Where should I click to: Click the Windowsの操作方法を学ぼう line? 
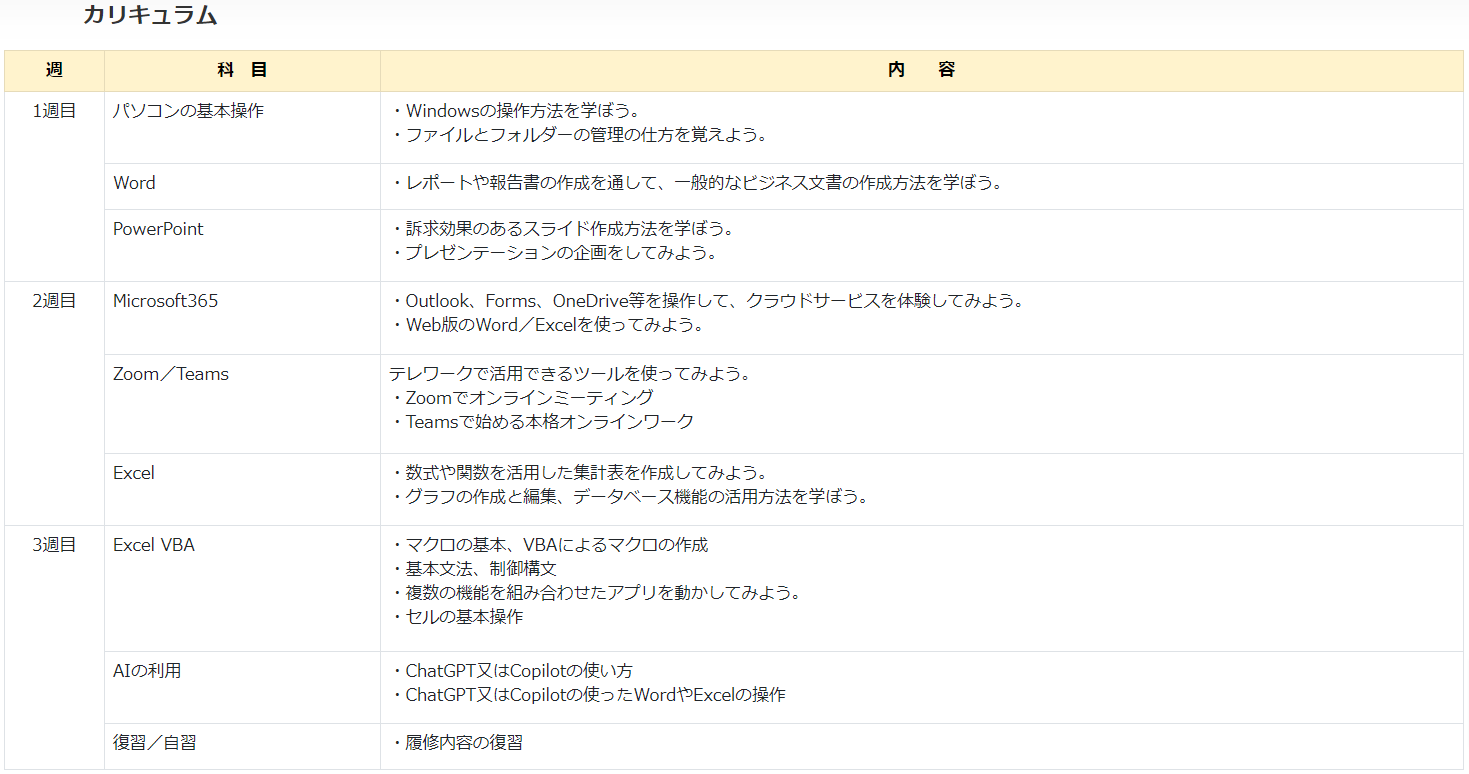pos(522,111)
